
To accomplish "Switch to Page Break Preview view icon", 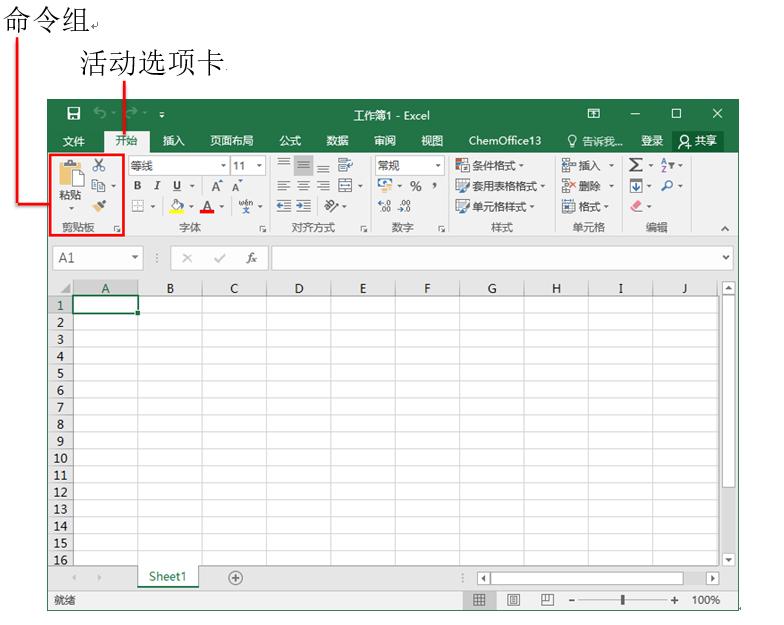I will point(548,600).
